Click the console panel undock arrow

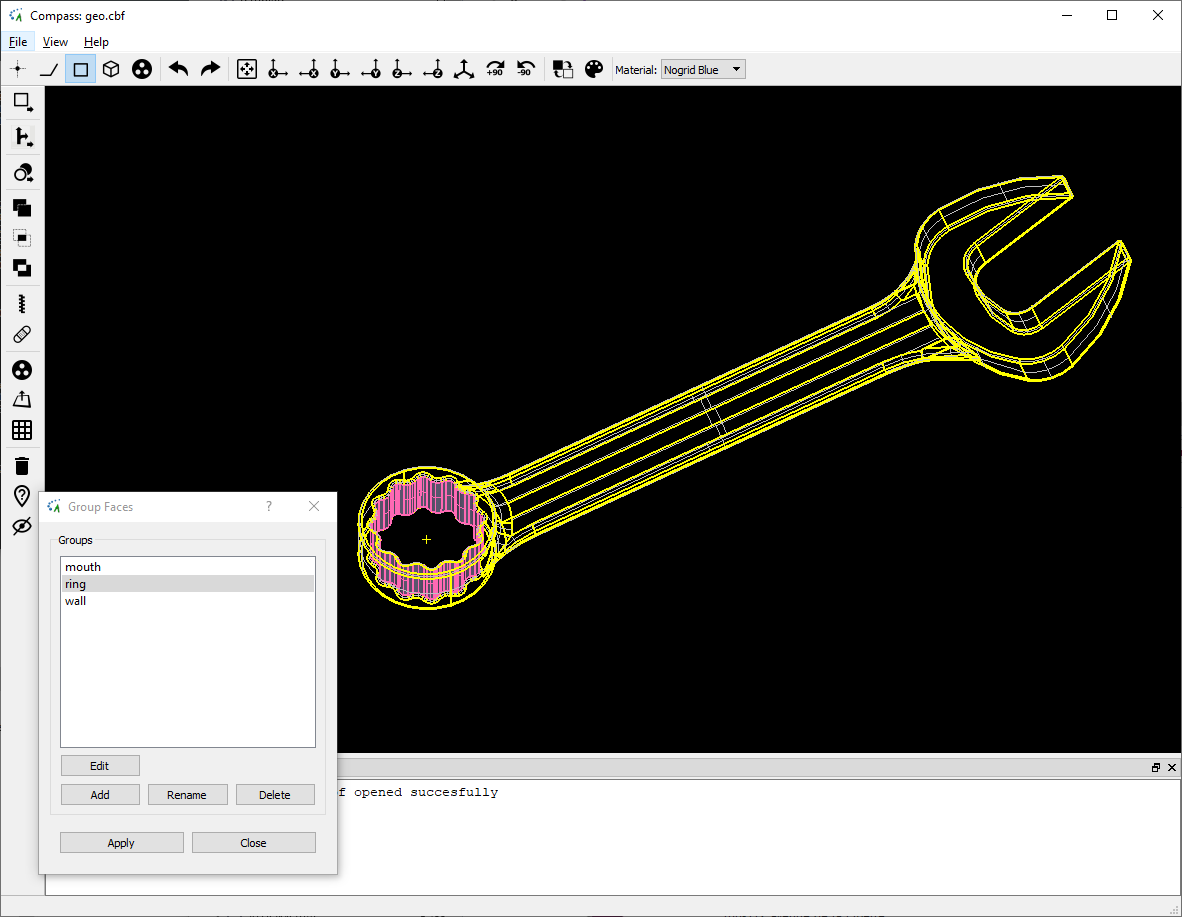1156,767
